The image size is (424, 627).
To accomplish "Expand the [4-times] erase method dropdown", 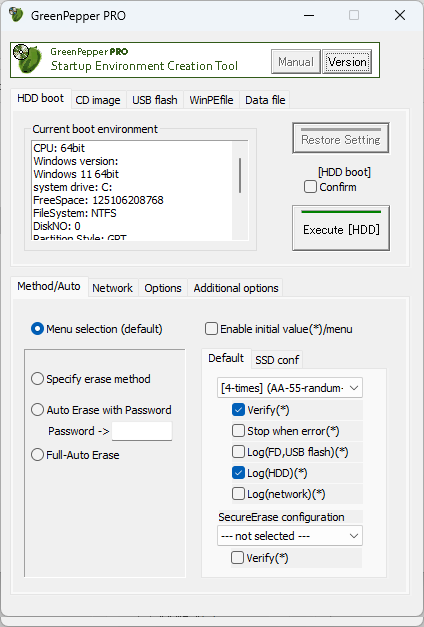I will click(x=290, y=388).
